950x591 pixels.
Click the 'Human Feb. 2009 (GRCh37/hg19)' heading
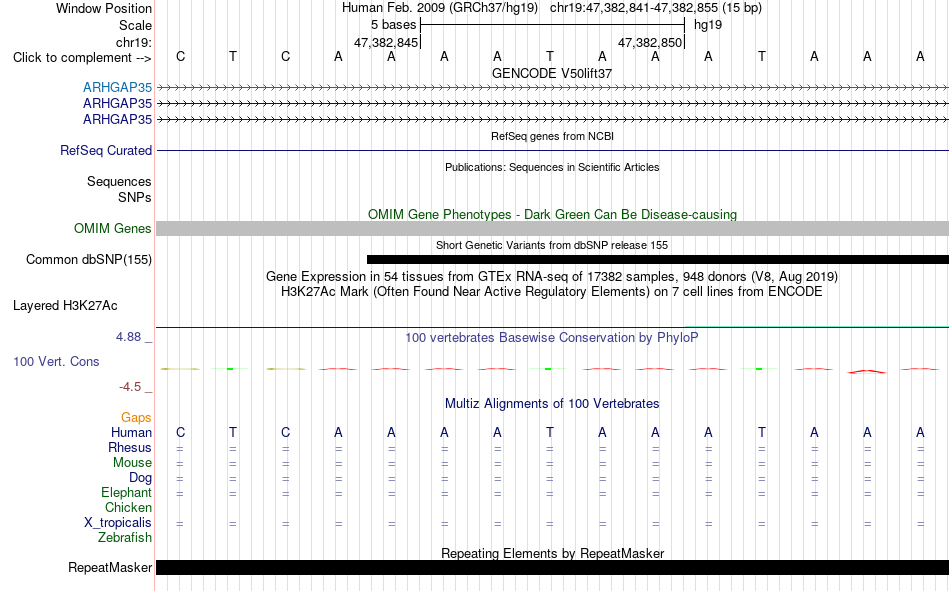439,8
